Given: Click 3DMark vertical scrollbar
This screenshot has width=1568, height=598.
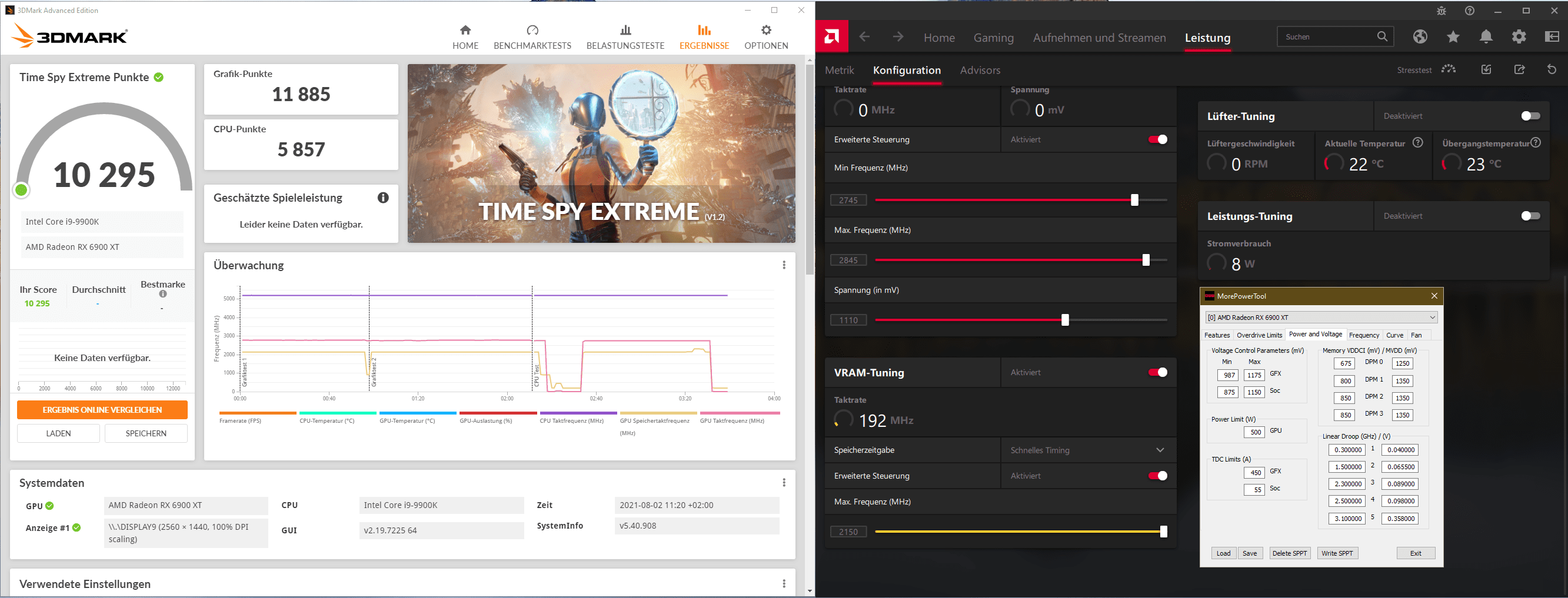Looking at the screenshot, I should tap(810, 170).
